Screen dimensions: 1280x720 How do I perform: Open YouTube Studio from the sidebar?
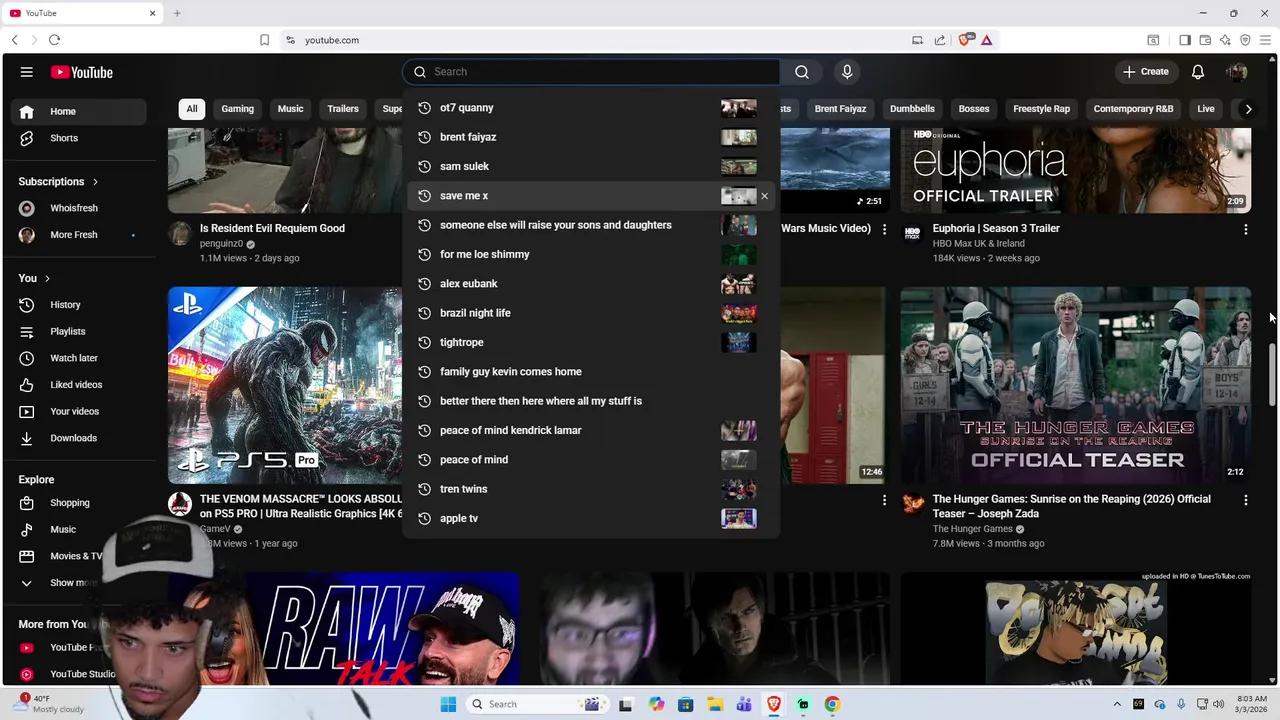coord(83,673)
